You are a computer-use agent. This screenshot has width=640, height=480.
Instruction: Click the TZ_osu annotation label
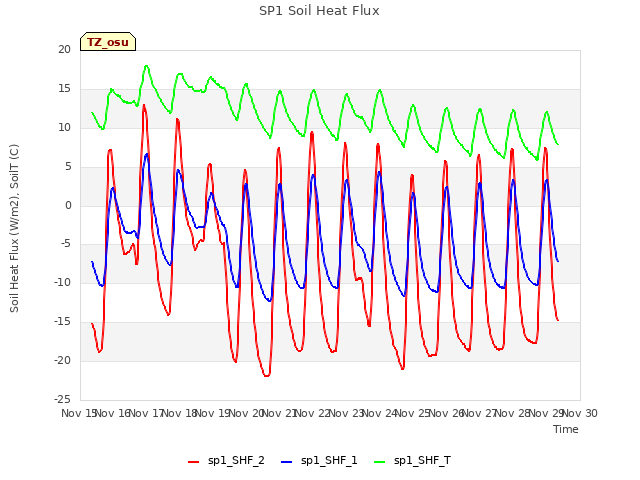pos(108,42)
